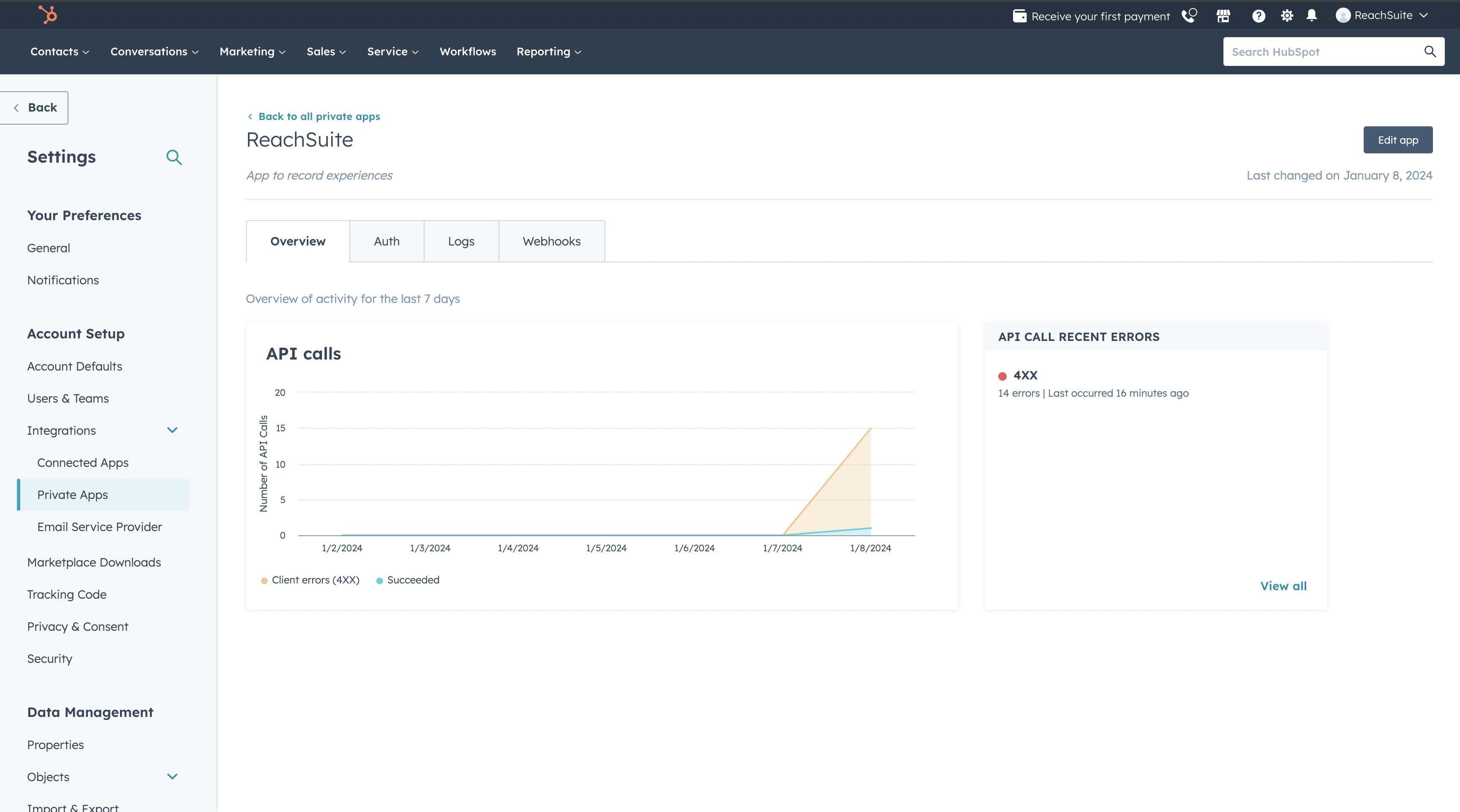The image size is (1460, 812).
Task: Click View all recent errors
Action: click(x=1283, y=586)
